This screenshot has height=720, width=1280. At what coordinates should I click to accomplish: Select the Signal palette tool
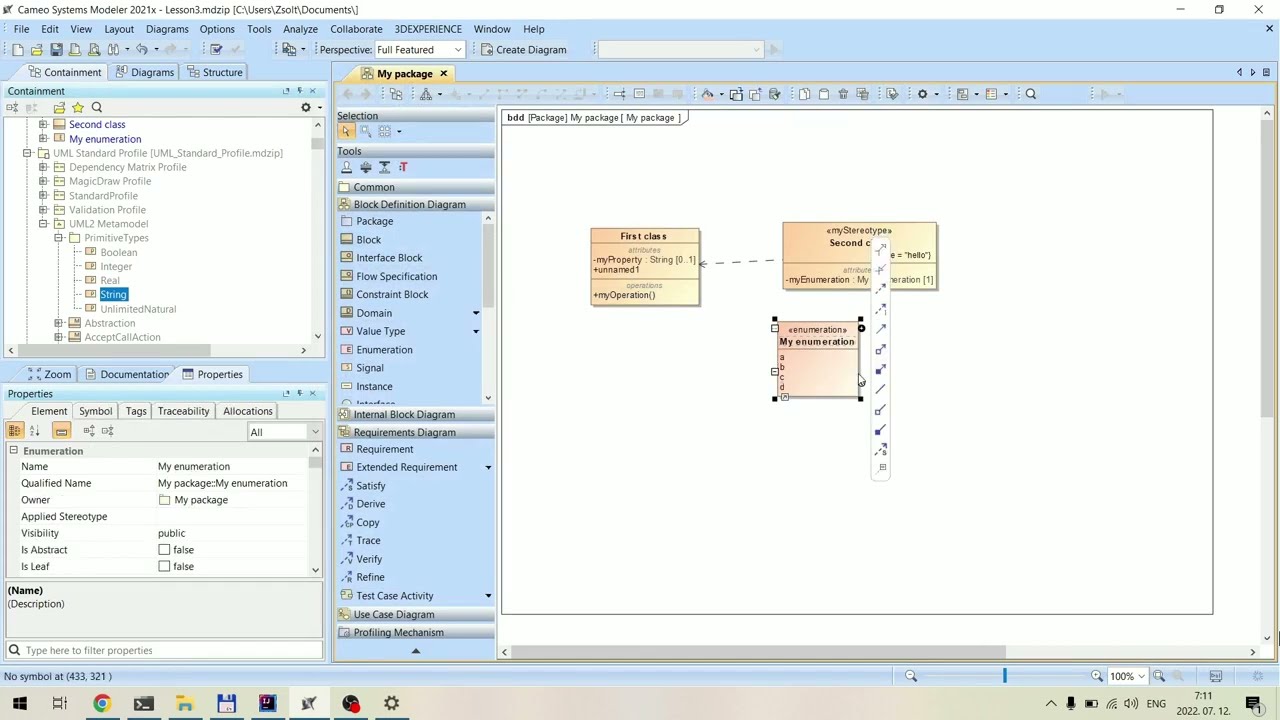(x=370, y=368)
